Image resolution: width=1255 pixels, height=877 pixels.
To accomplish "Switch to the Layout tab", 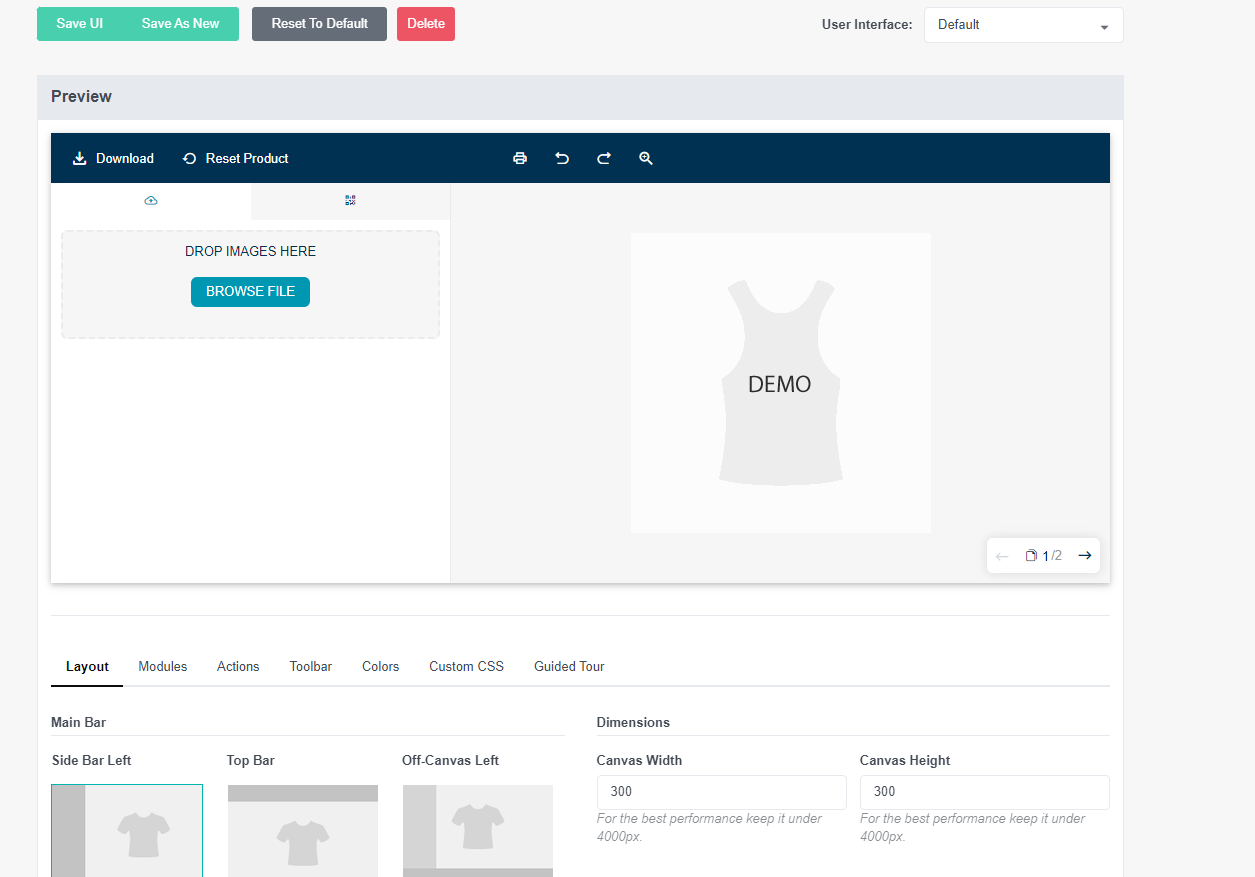I will (x=87, y=667).
